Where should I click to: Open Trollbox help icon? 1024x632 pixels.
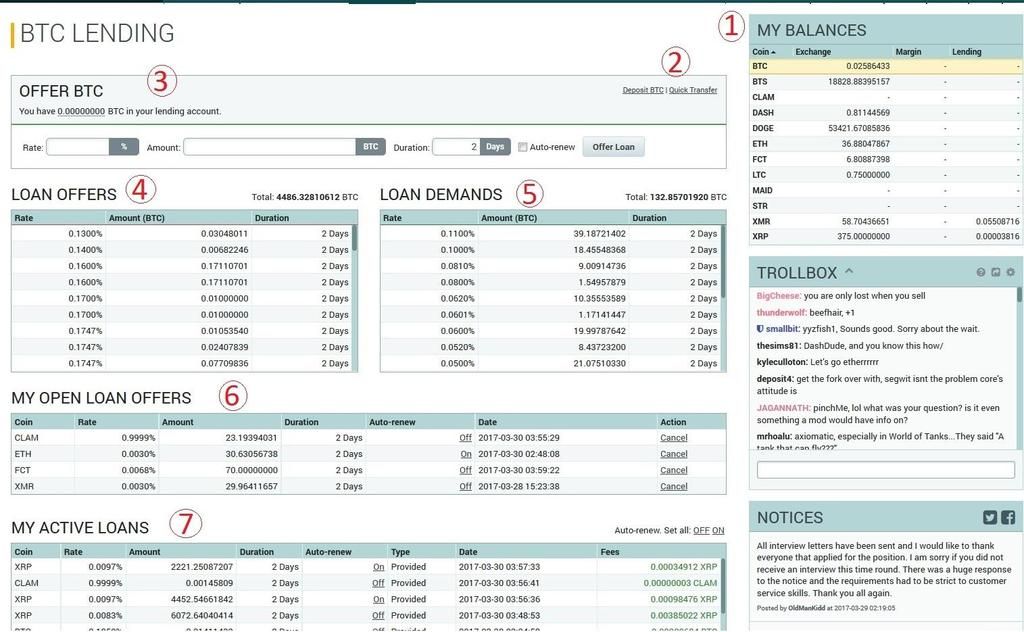[x=981, y=272]
